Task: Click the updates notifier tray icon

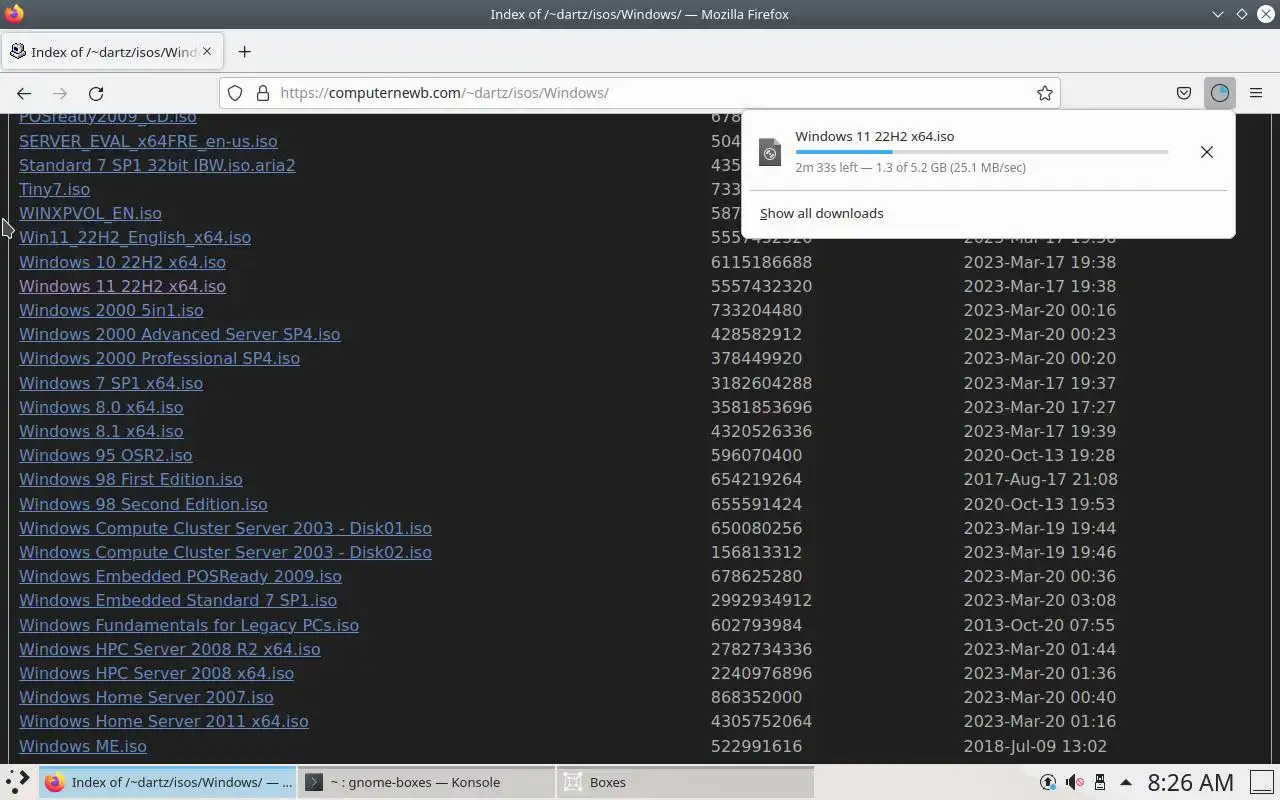Action: pyautogui.click(x=1048, y=782)
